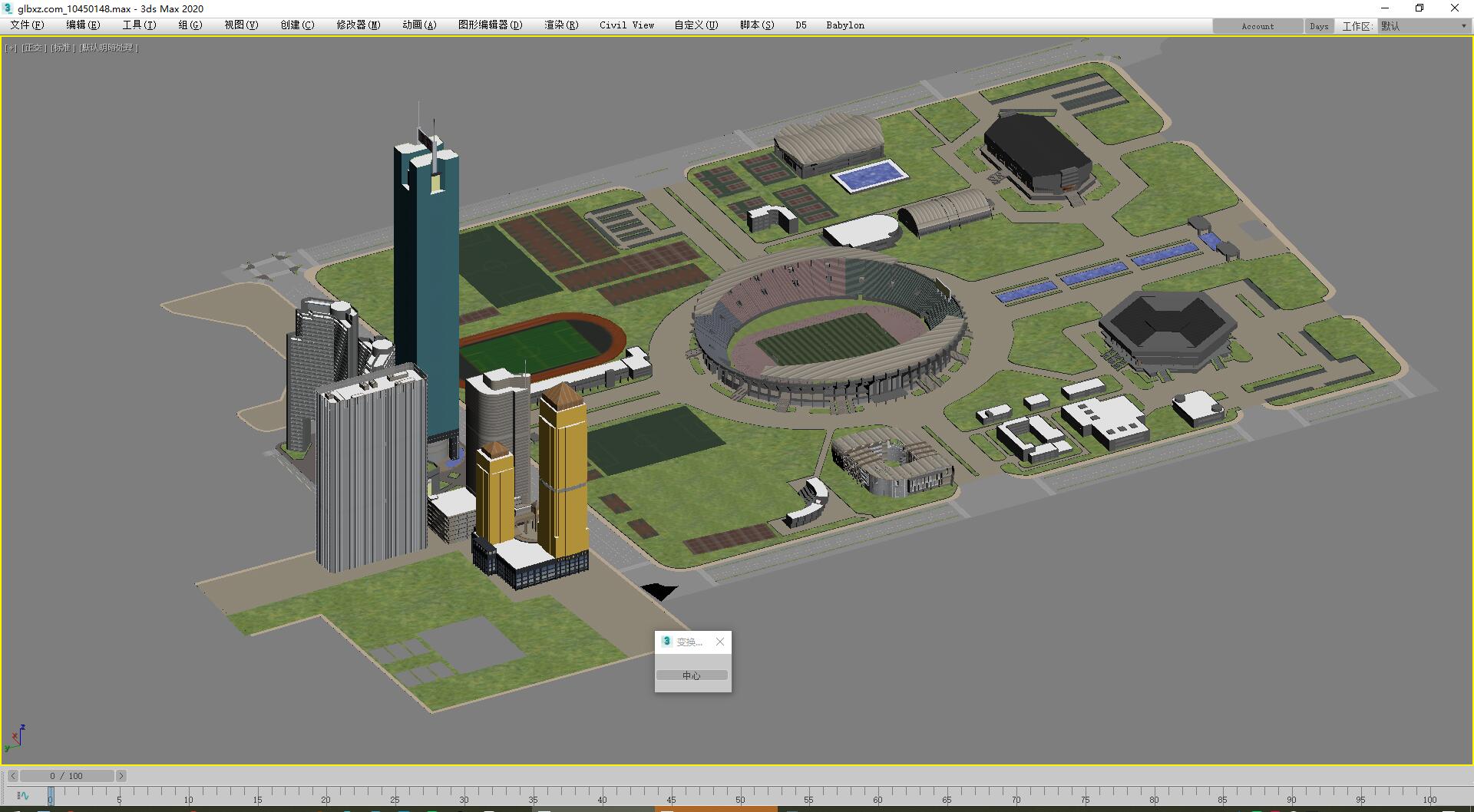Viewport: 1474px width, 812px height.
Task: Click frame 50 on the timeline track
Action: tap(739, 794)
